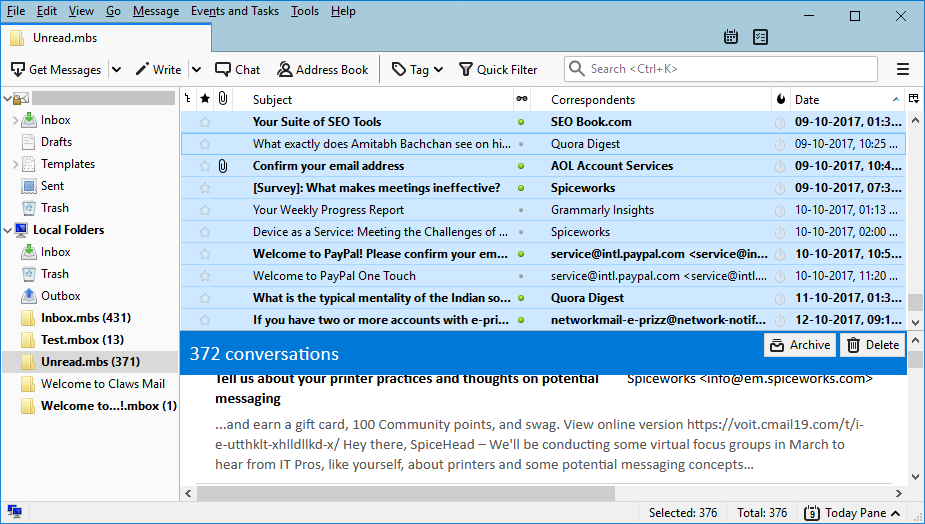Delete the selected conversations
The height and width of the screenshot is (524, 925).
(x=872, y=345)
